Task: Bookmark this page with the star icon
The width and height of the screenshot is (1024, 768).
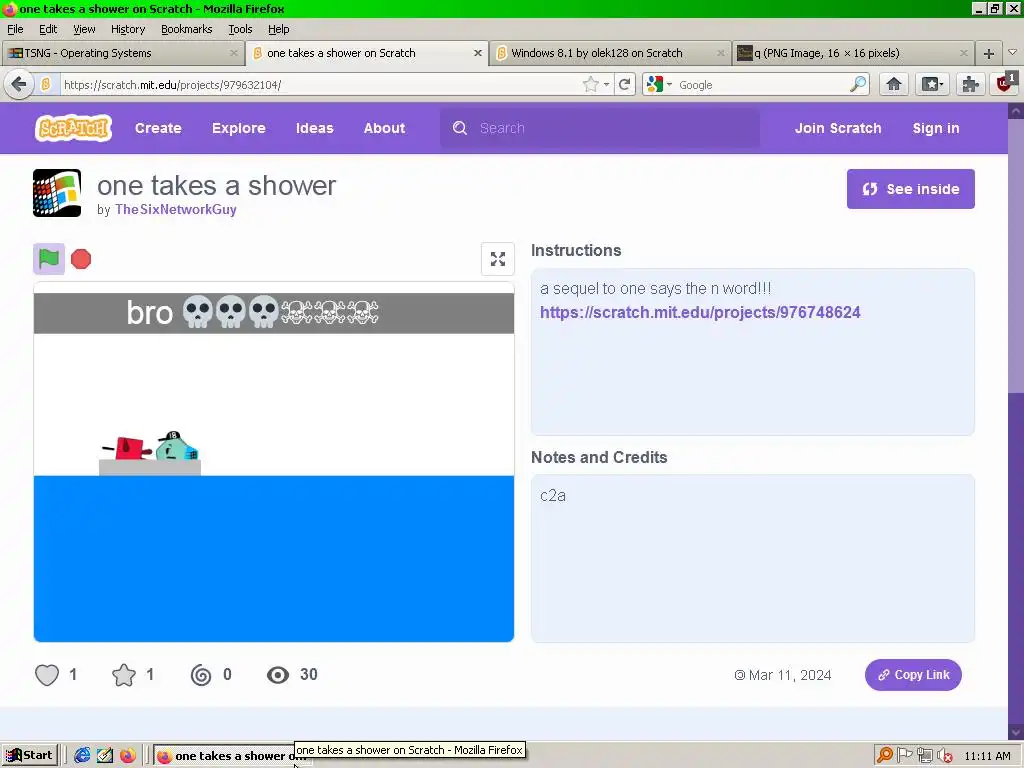Action: pos(590,84)
